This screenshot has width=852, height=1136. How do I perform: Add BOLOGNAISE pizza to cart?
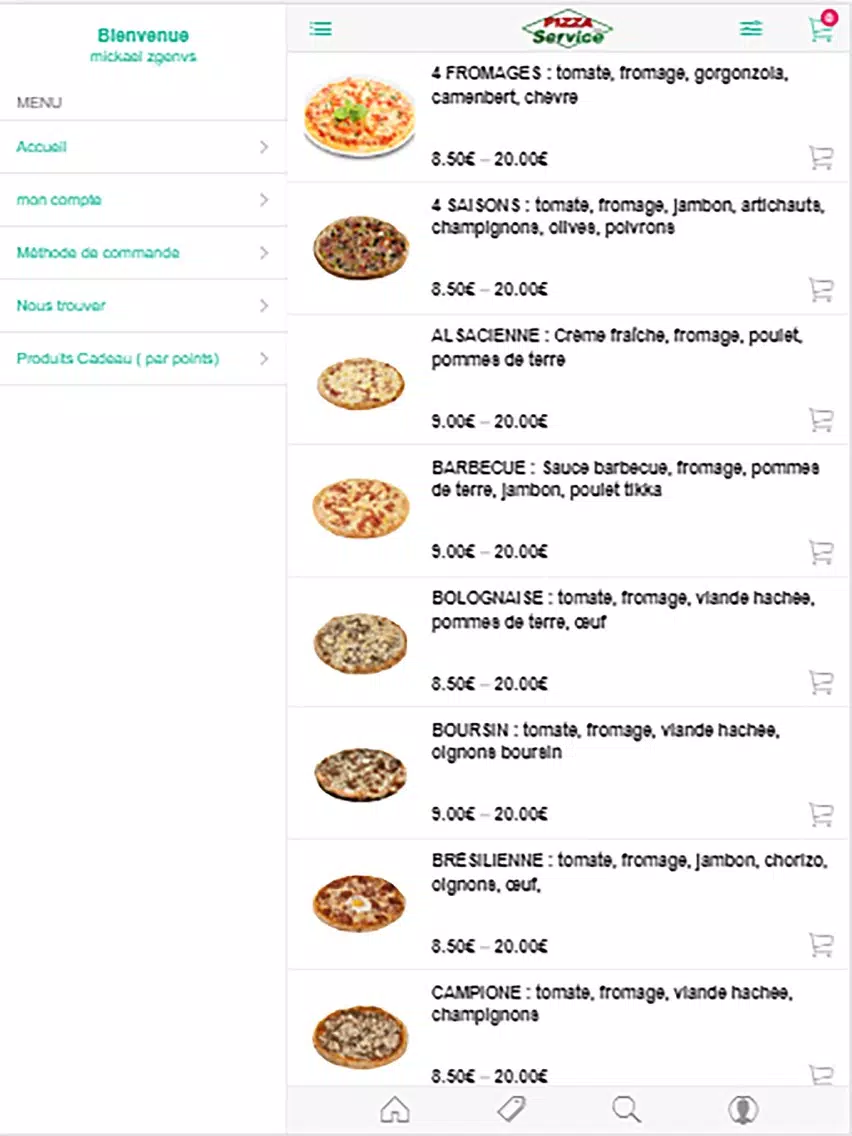tap(821, 682)
